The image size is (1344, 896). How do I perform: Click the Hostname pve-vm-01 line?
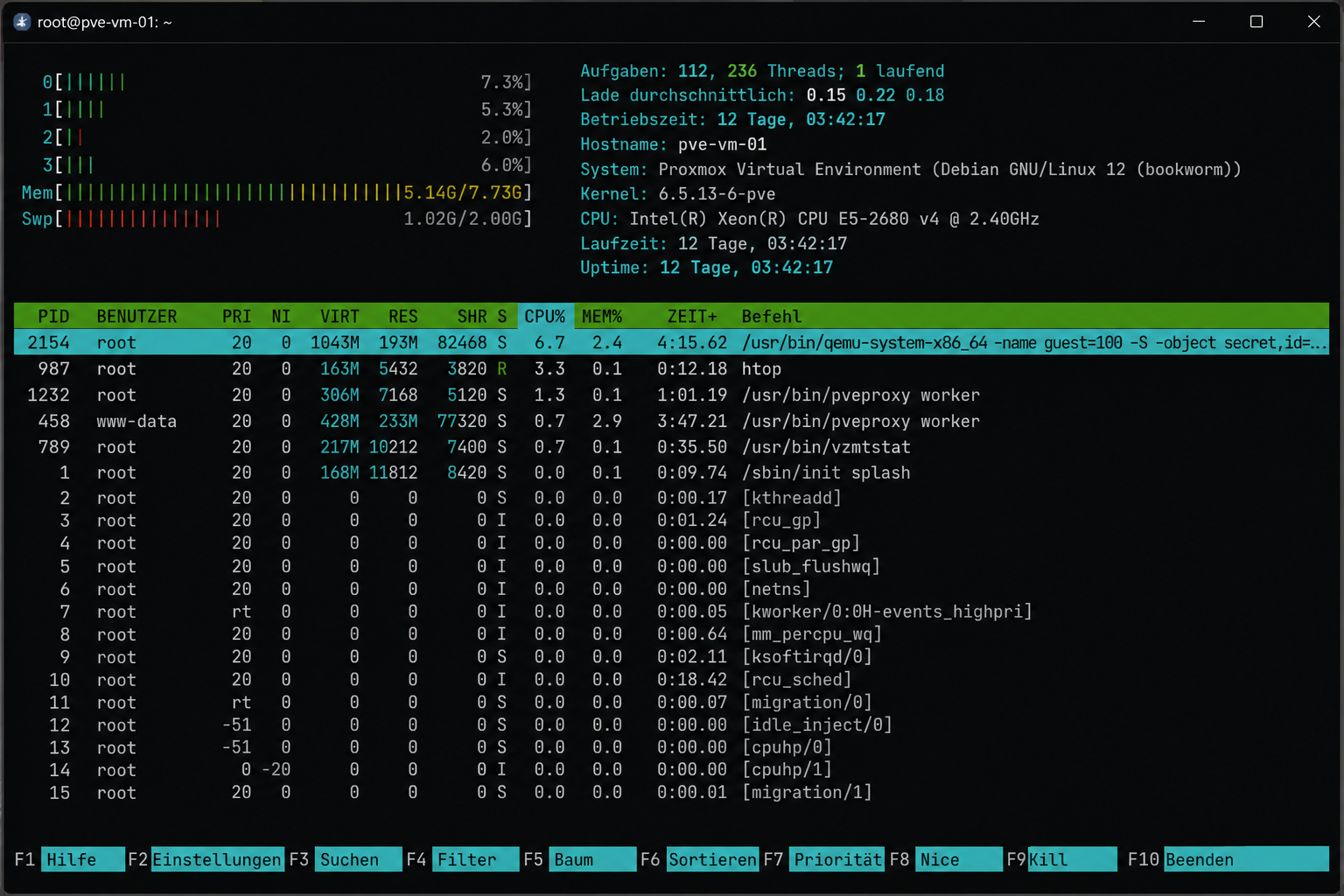click(x=673, y=143)
